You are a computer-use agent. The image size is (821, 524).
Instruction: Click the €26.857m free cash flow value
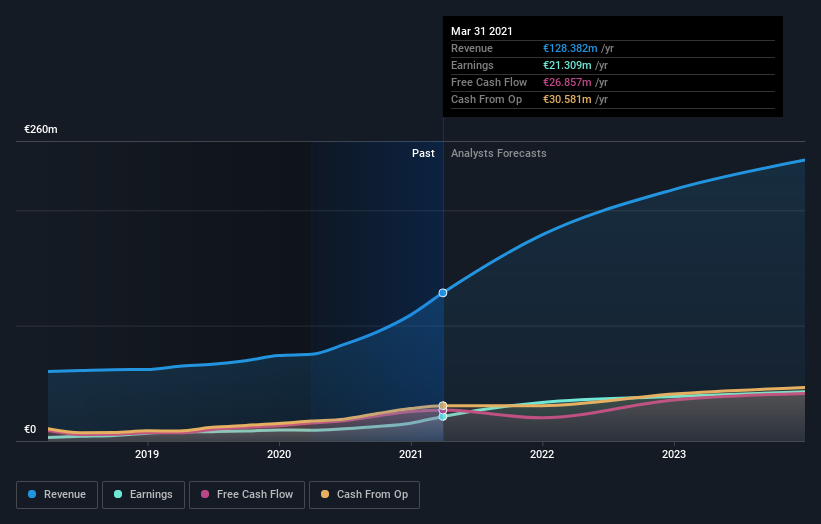567,82
